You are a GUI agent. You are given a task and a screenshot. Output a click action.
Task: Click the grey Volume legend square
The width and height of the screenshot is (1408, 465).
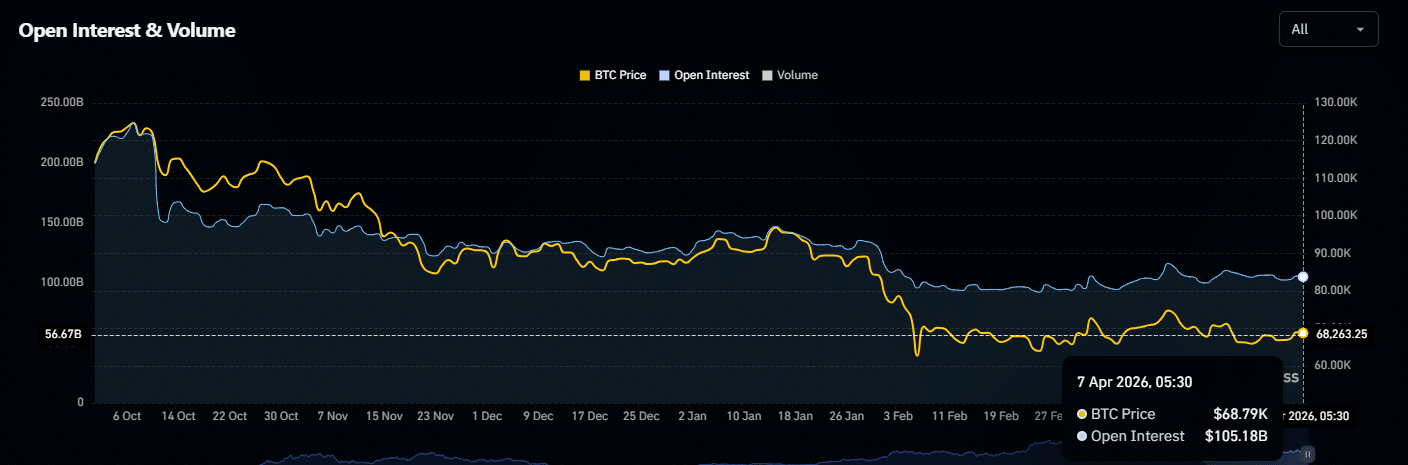point(767,75)
